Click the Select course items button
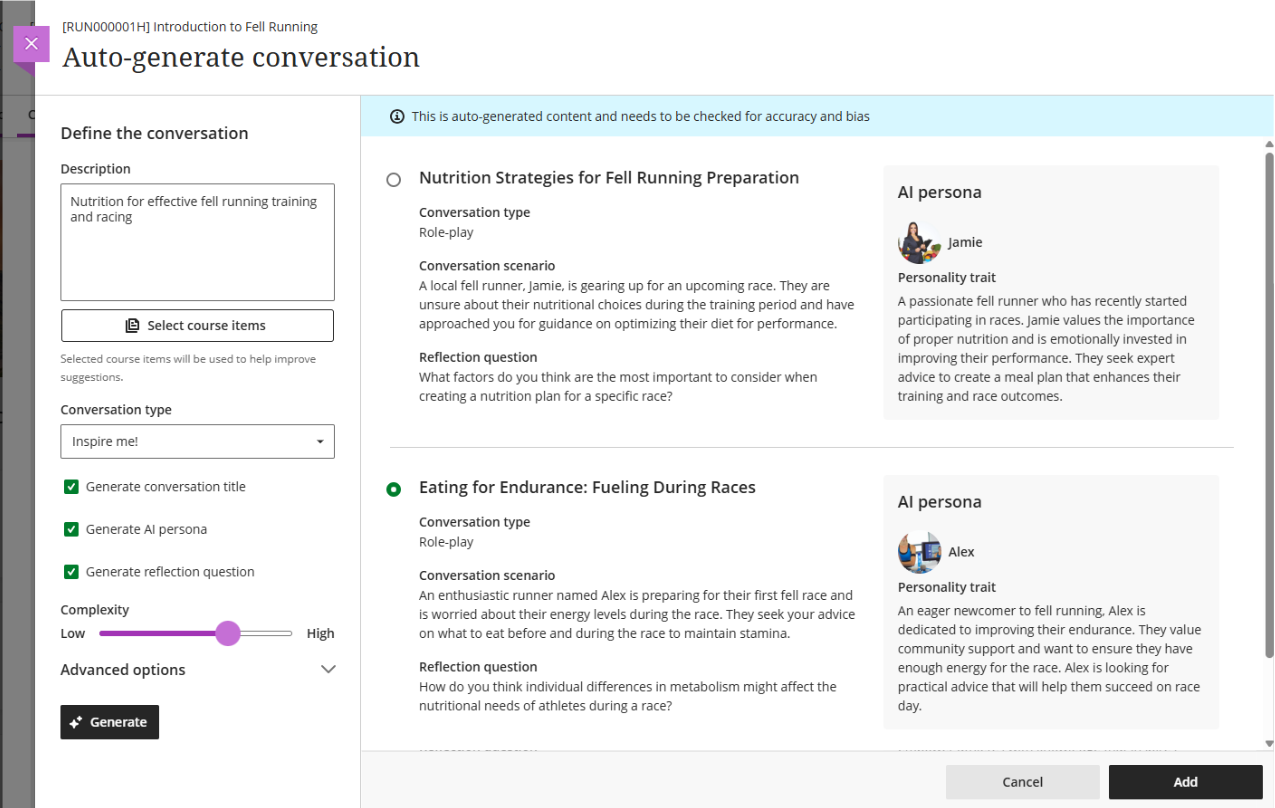 pos(197,326)
